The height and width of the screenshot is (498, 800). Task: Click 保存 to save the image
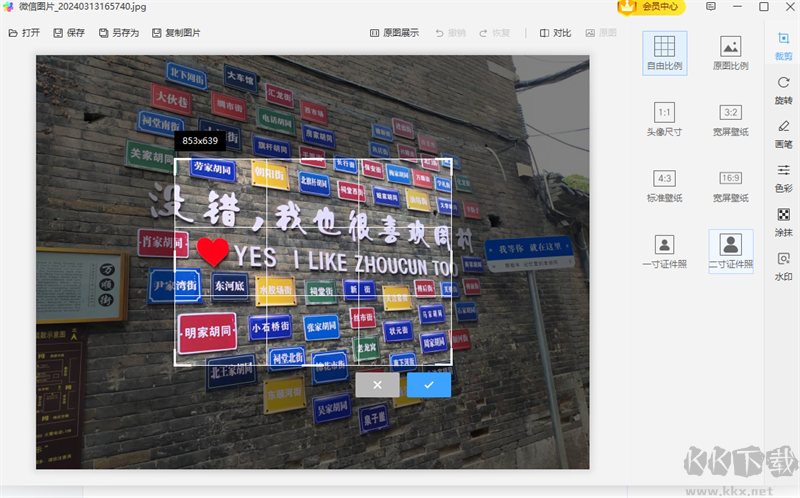pos(68,33)
